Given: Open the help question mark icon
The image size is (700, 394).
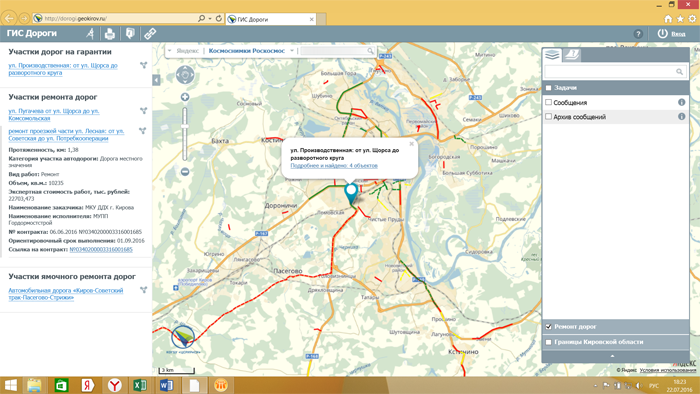Looking at the screenshot, I should click(638, 34).
